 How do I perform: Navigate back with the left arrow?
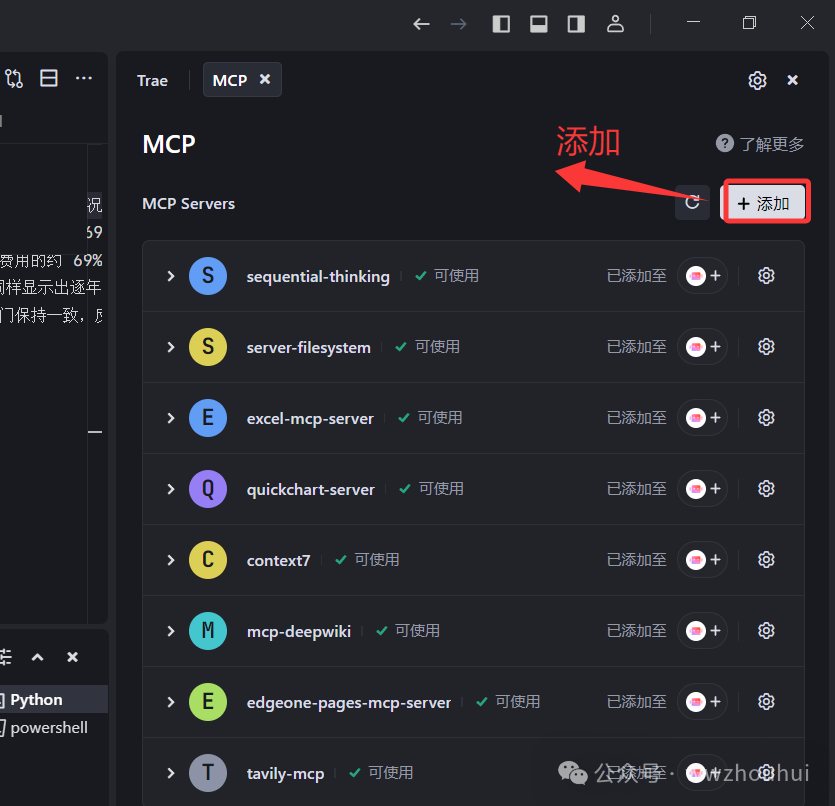[421, 24]
